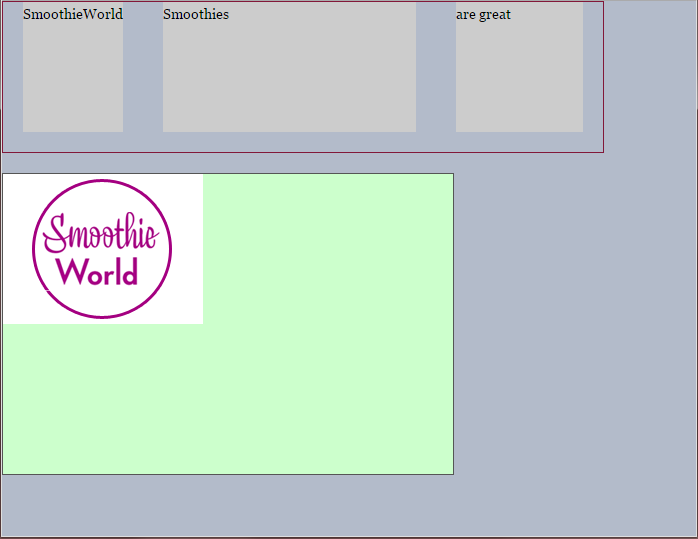Click gap between SmoothieWorld and Smoothies boxes

143,70
